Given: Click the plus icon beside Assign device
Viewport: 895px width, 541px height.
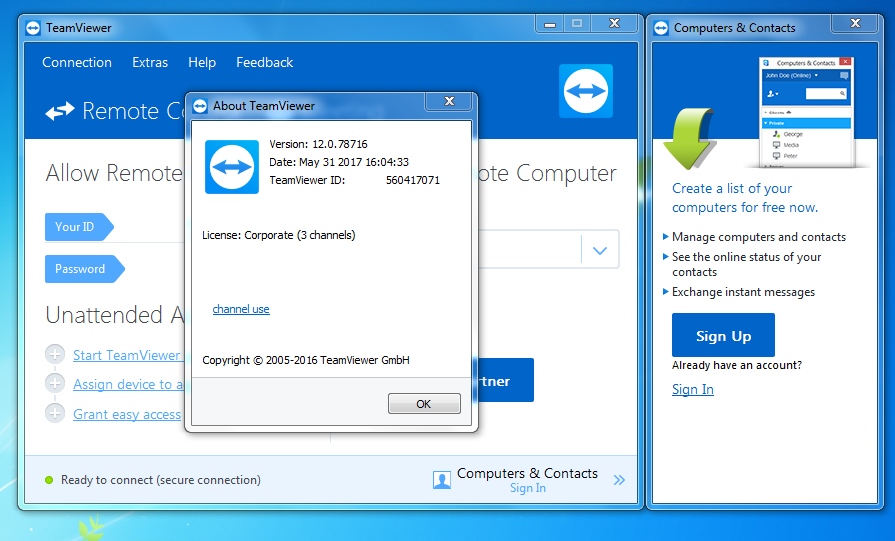Looking at the screenshot, I should point(55,383).
